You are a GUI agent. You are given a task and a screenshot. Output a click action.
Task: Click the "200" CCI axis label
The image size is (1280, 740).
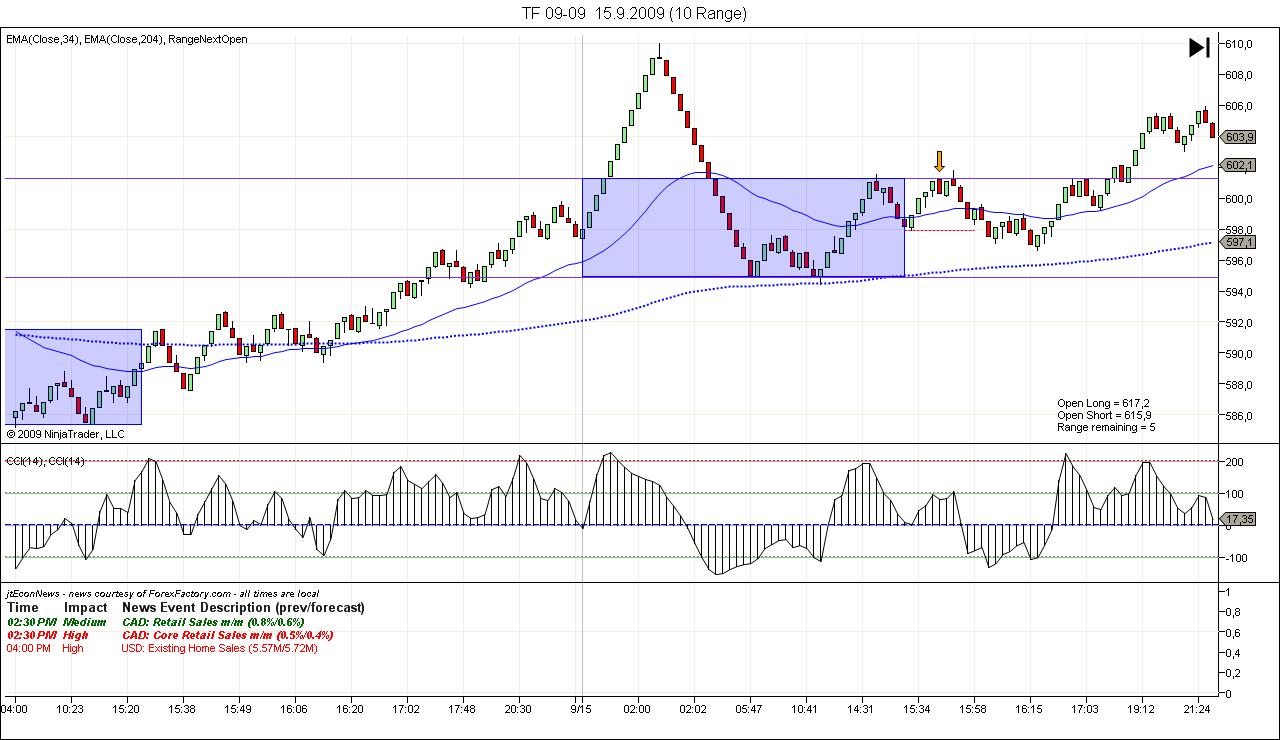(1234, 462)
